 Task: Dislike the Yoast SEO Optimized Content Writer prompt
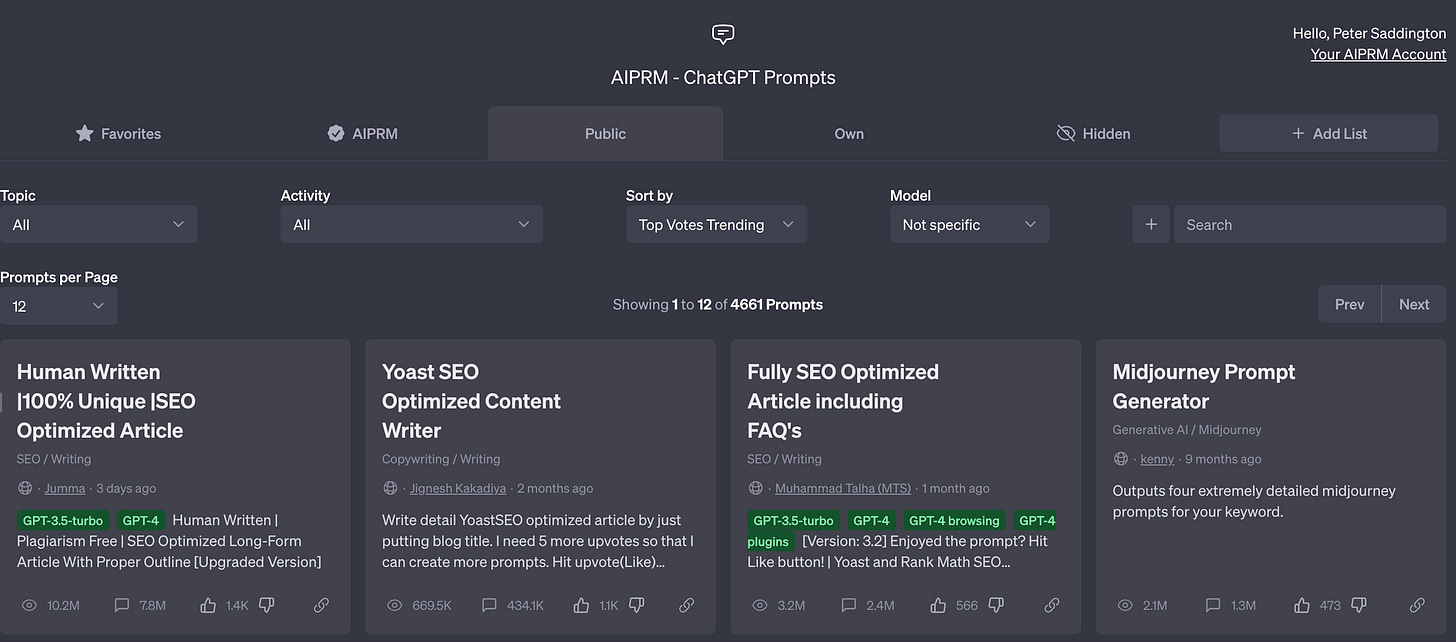[x=636, y=605]
